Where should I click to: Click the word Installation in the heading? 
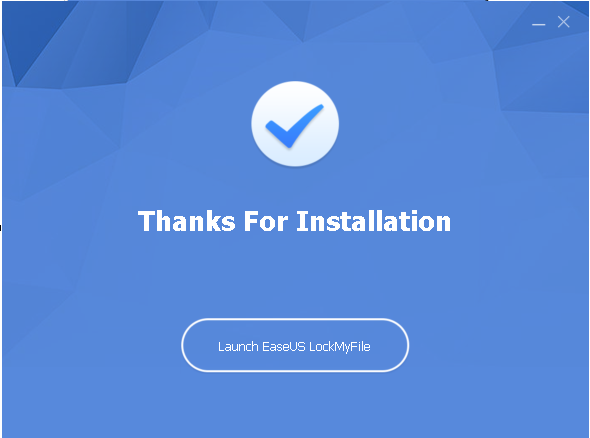click(374, 221)
